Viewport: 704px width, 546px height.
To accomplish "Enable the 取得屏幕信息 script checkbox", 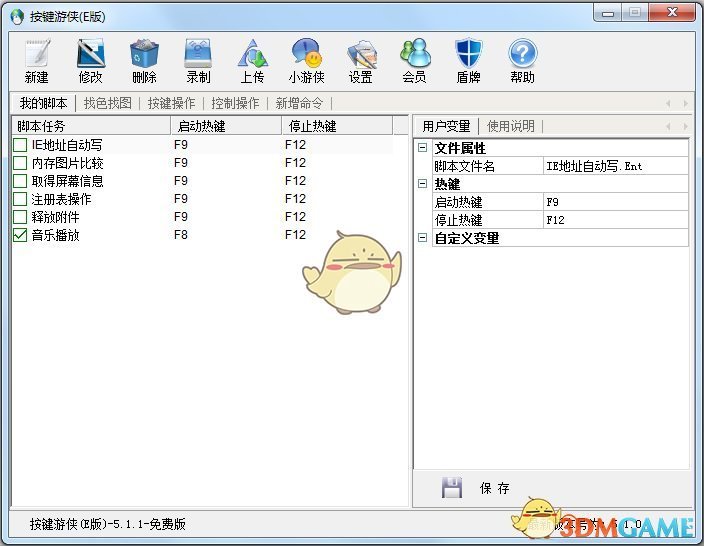I will [20, 181].
